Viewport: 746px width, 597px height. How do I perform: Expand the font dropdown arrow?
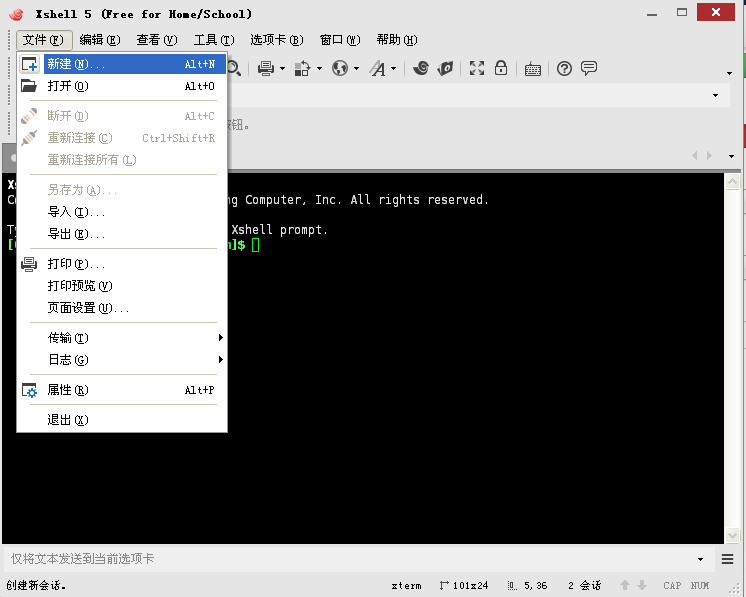[x=393, y=69]
